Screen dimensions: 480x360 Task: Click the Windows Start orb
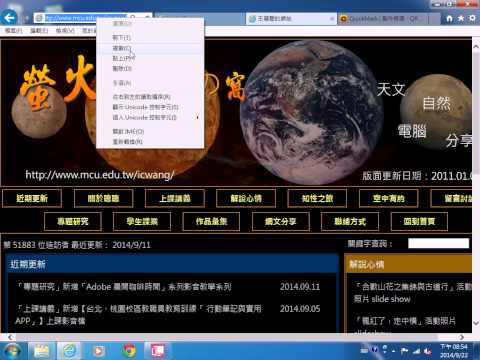11,351
